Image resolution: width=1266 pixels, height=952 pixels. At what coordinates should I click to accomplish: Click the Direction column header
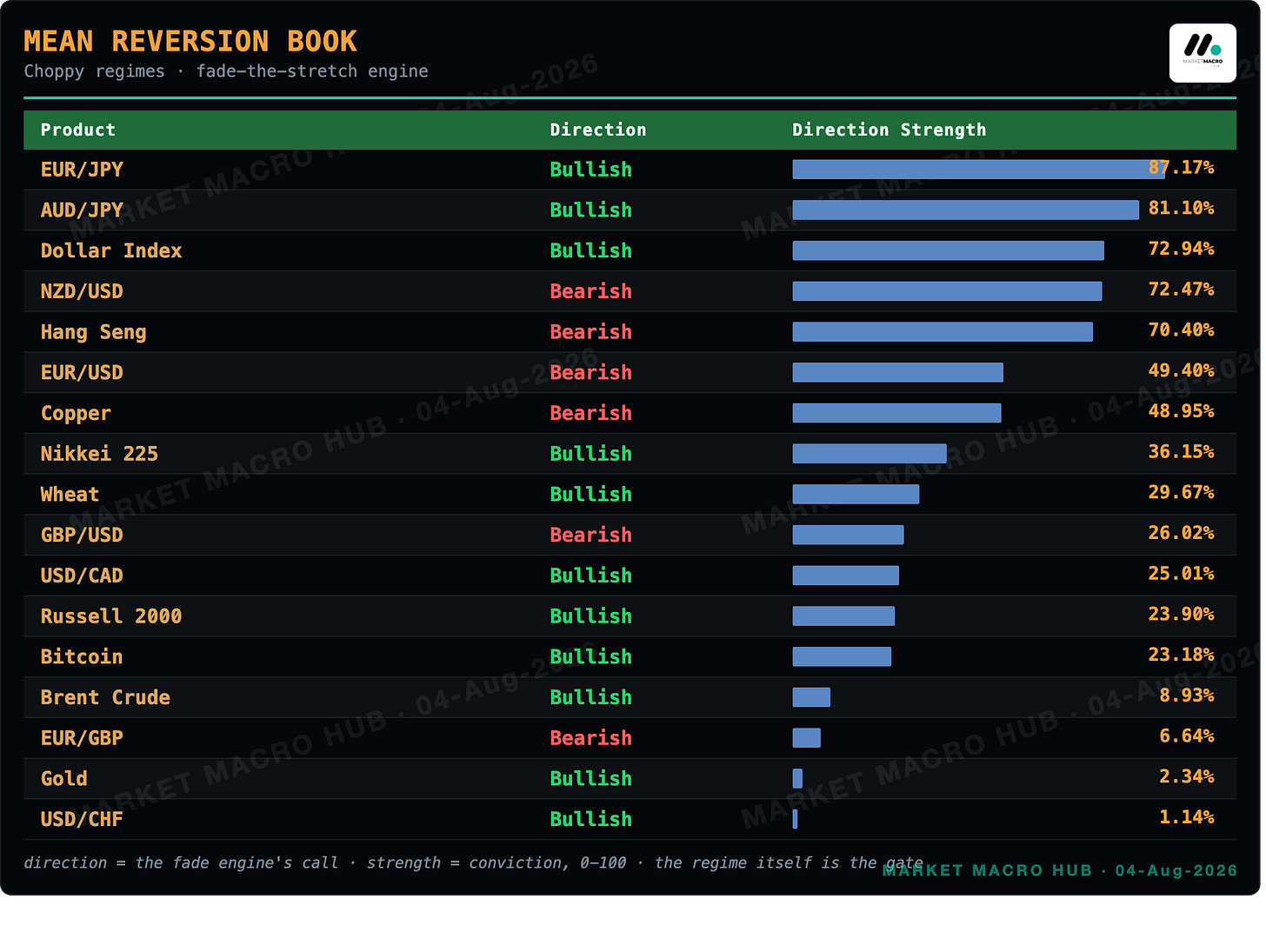click(598, 130)
